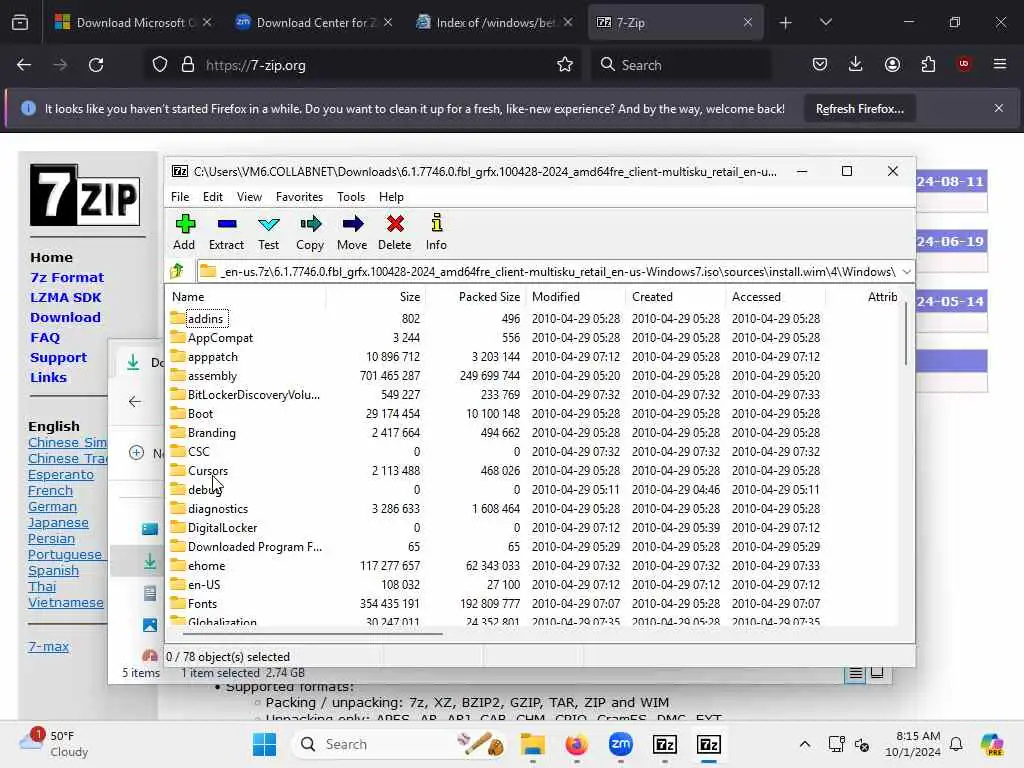This screenshot has height=768, width=1024.
Task: Select the Fonts folder row
Action: click(533, 603)
